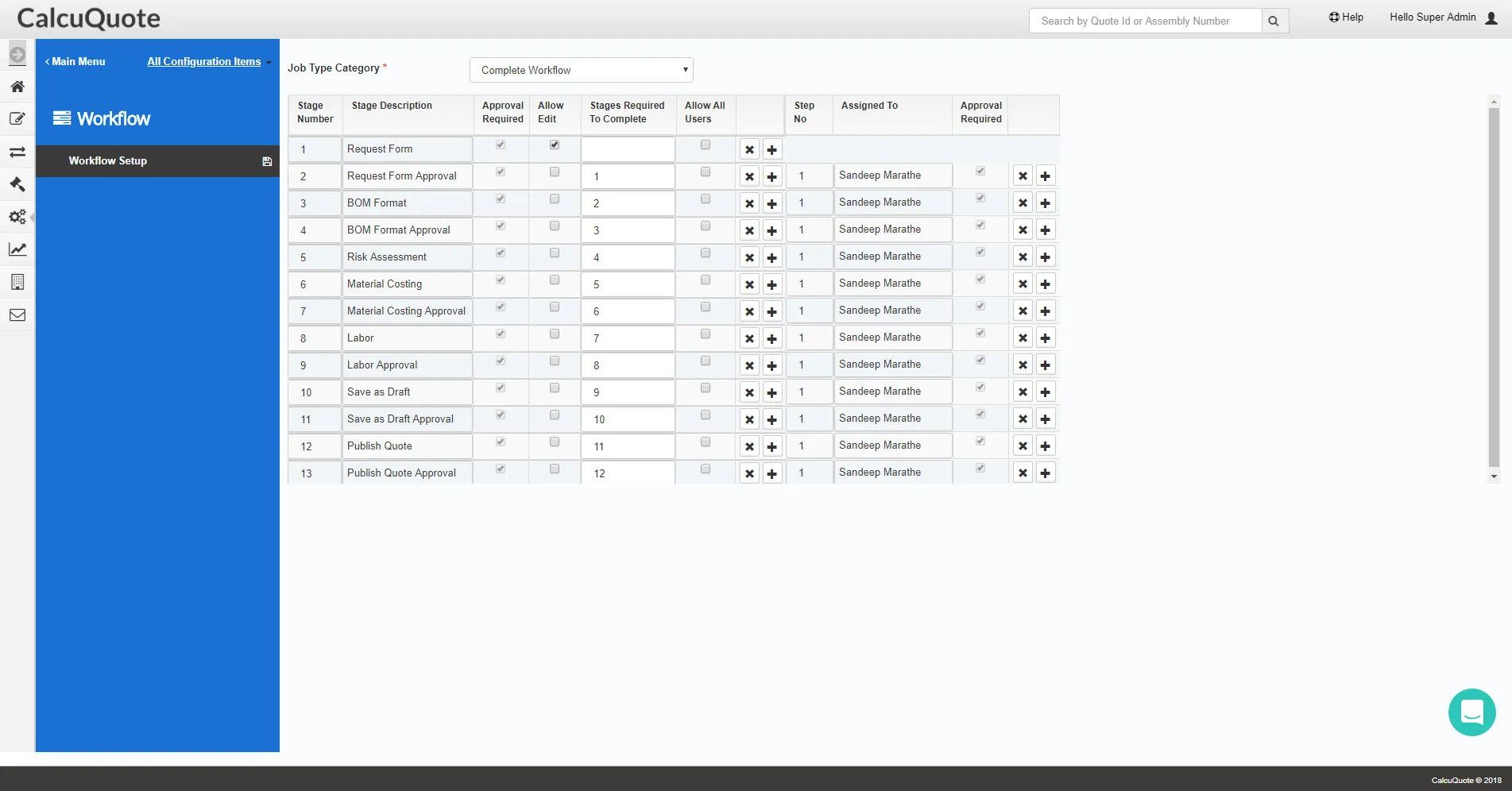Click scrollbar down arrow of the table
The width and height of the screenshot is (1512, 791).
tap(1494, 477)
